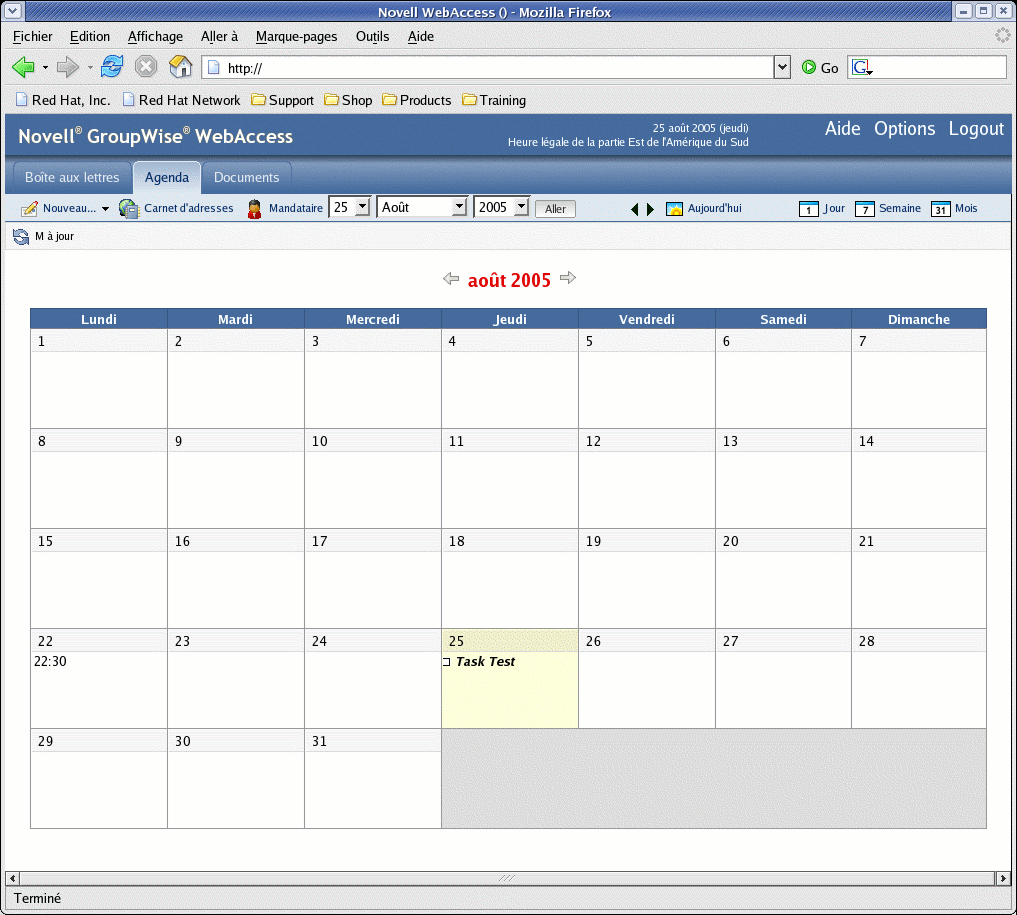The image size is (1017, 915).
Task: Jump to today with the Aujourd'hui icon
Action: click(702, 208)
